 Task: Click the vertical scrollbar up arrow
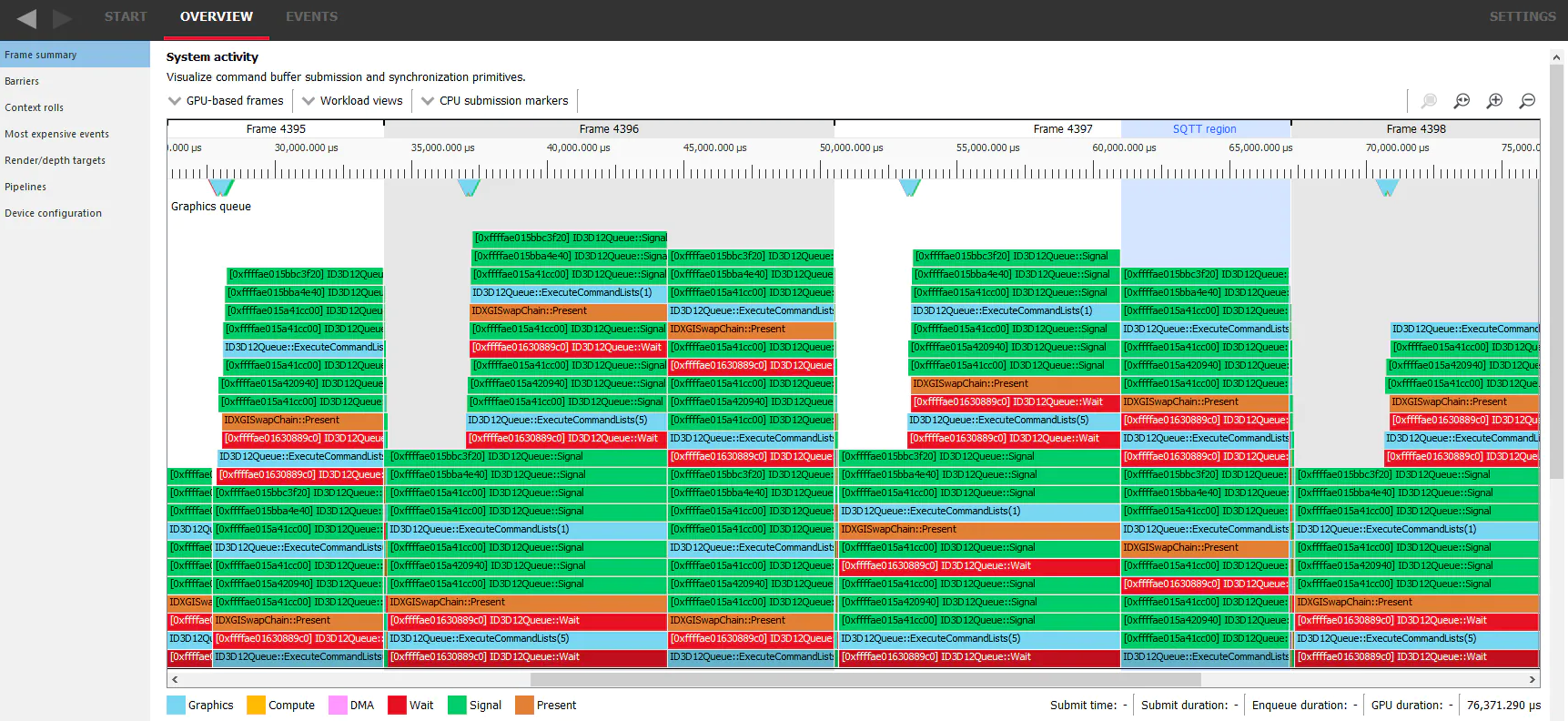(1556, 57)
